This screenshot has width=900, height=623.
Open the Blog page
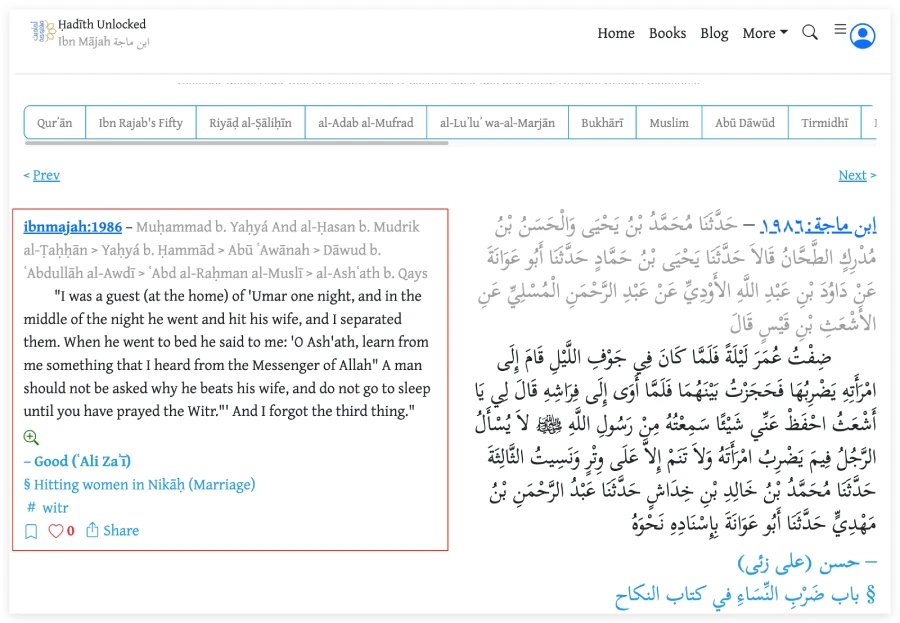(x=714, y=33)
